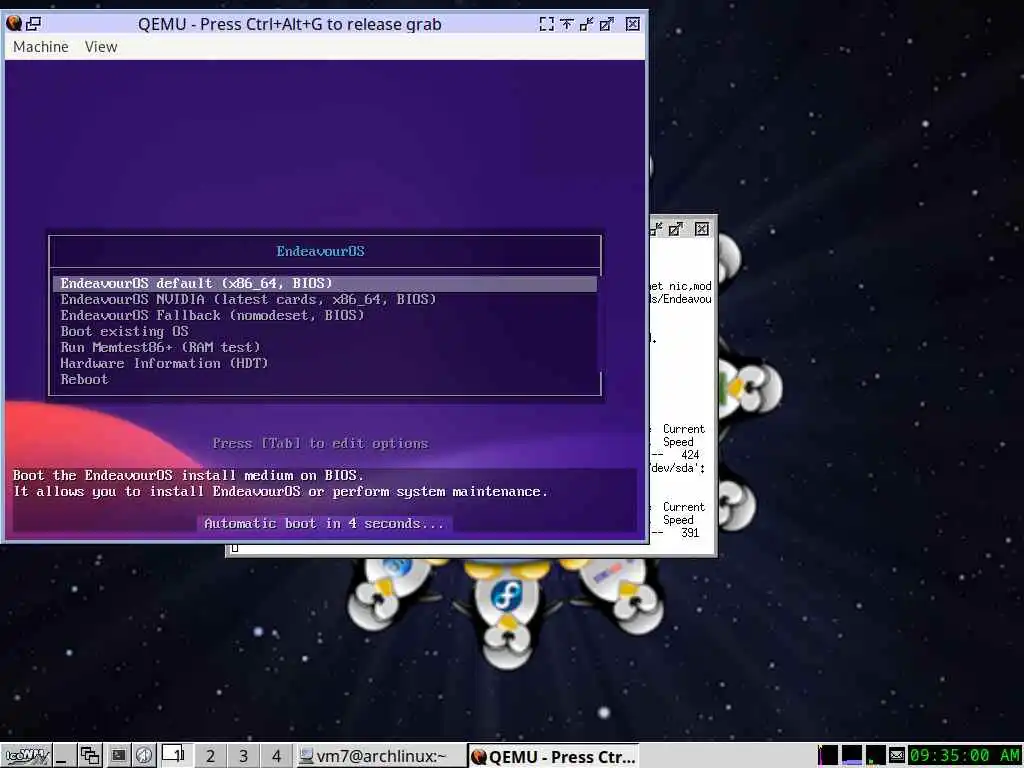The image size is (1024, 768).
Task: Toggle fullscreen for the QEMU window
Action: 547,24
